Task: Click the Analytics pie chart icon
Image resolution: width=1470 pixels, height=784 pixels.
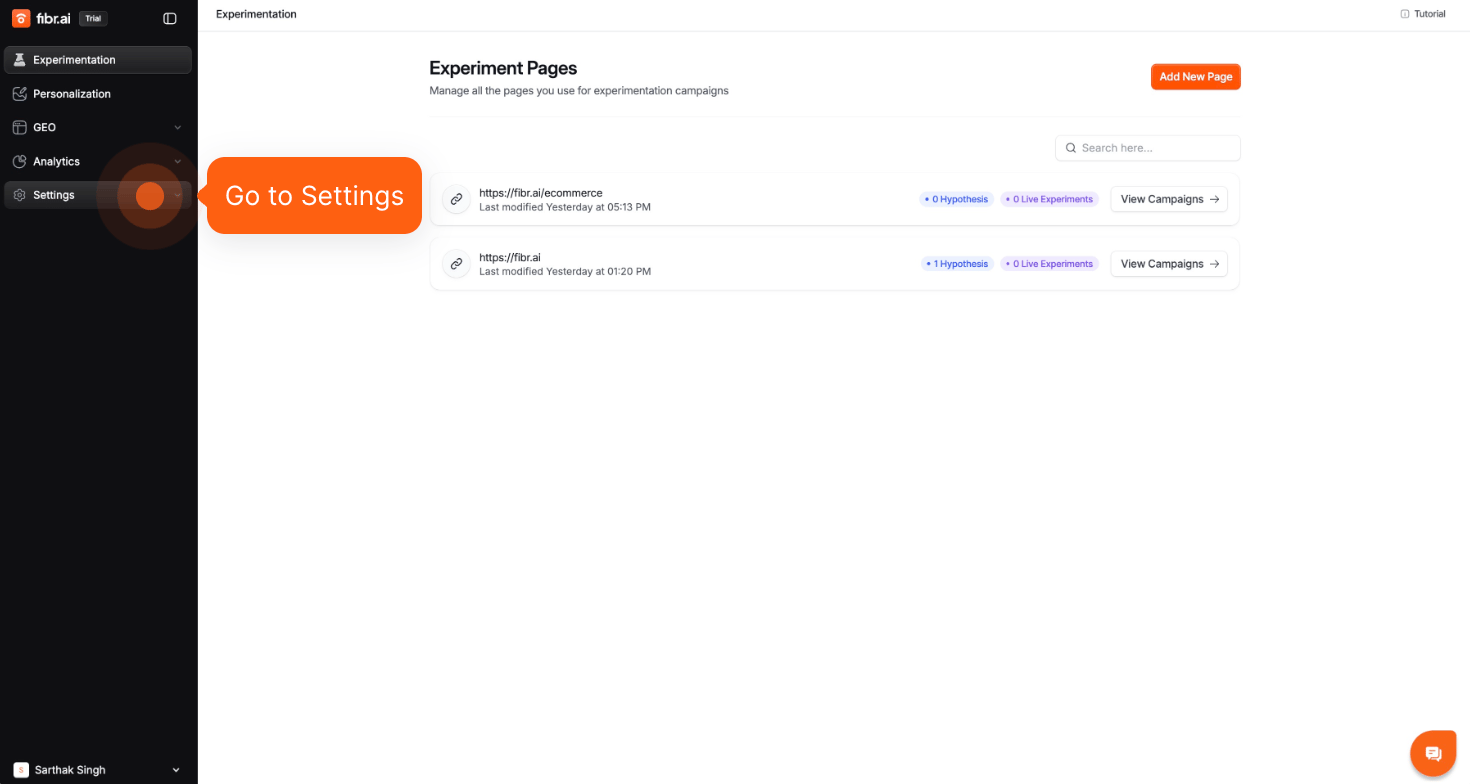Action: point(19,161)
